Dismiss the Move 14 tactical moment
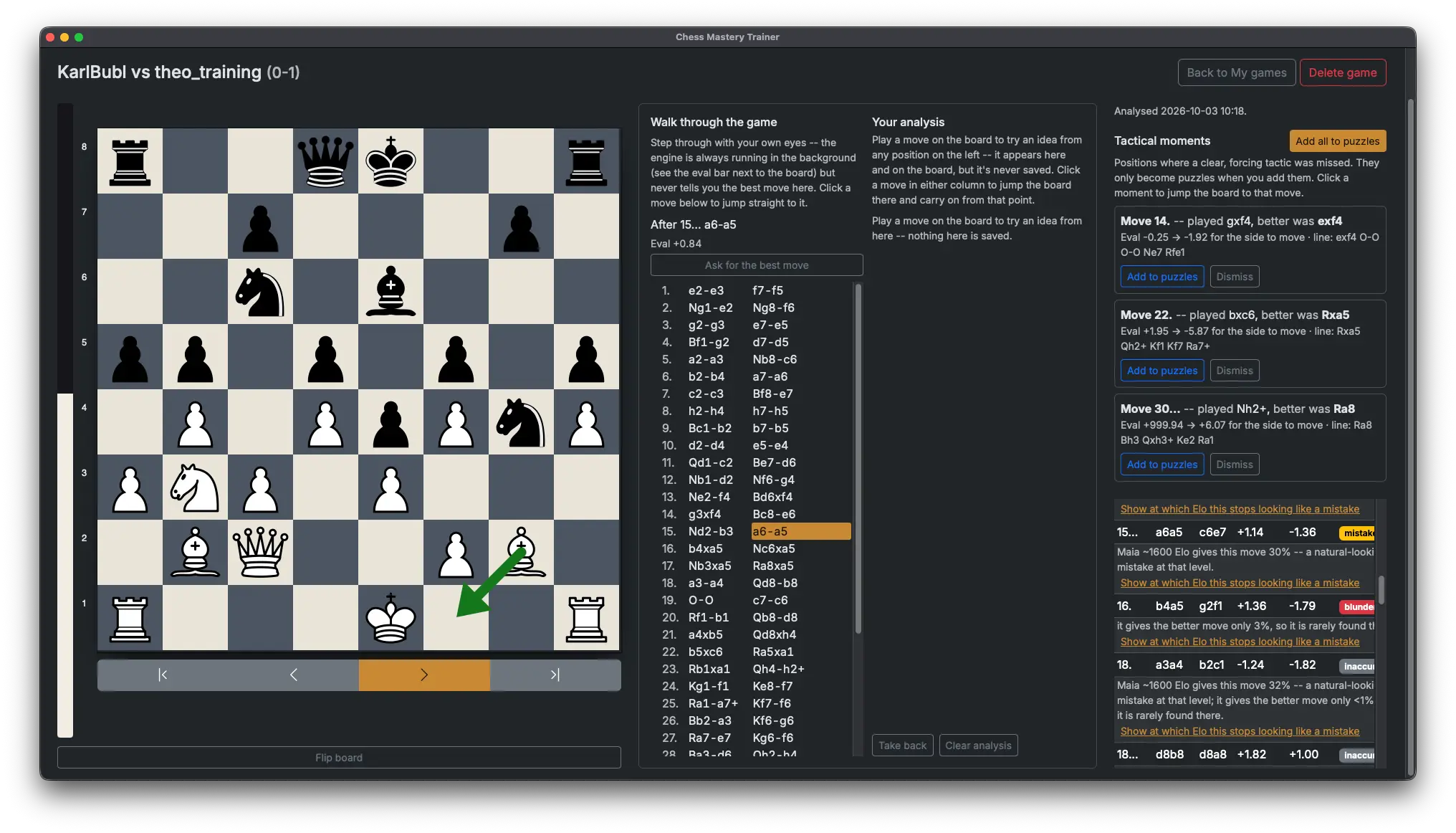The width and height of the screenshot is (1456, 833). tap(1234, 277)
